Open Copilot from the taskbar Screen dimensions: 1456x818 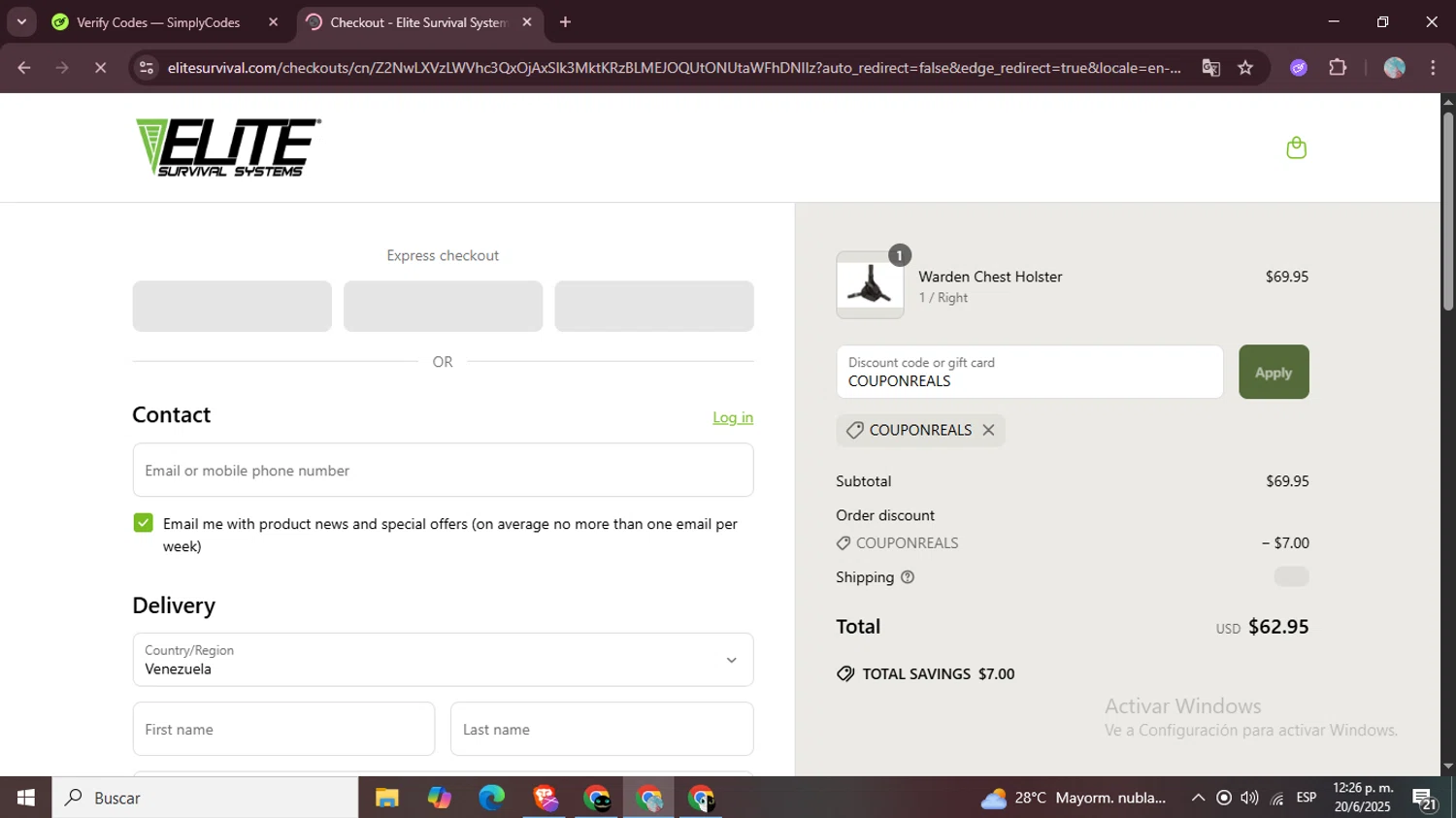440,798
